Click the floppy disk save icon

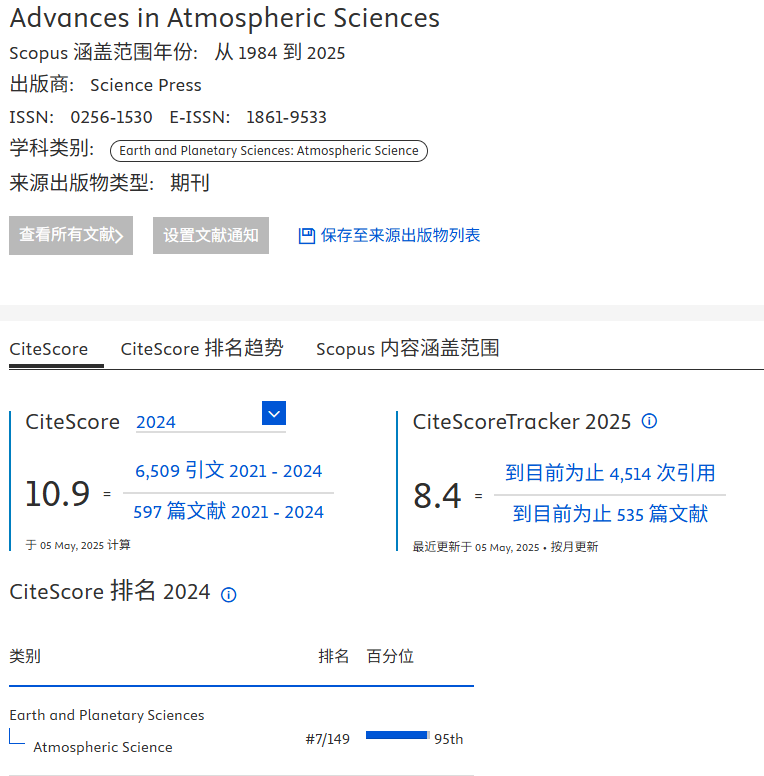(307, 236)
